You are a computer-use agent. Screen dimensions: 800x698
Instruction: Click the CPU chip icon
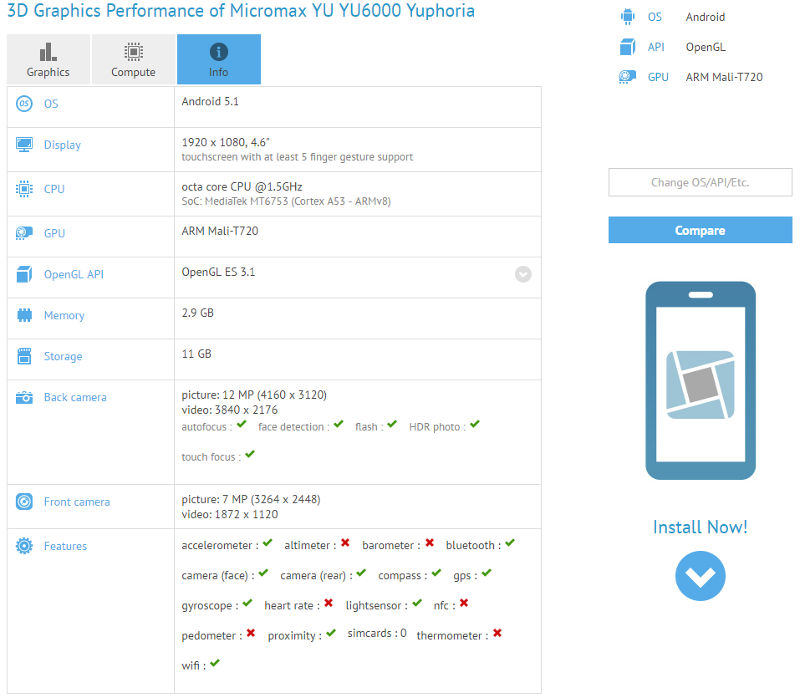24,189
